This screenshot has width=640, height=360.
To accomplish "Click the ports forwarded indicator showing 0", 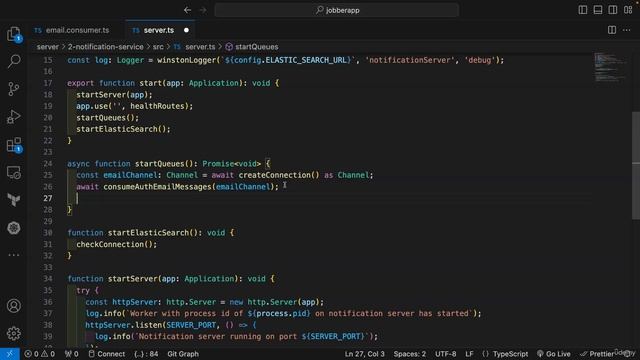I will pyautogui.click(x=71, y=354).
